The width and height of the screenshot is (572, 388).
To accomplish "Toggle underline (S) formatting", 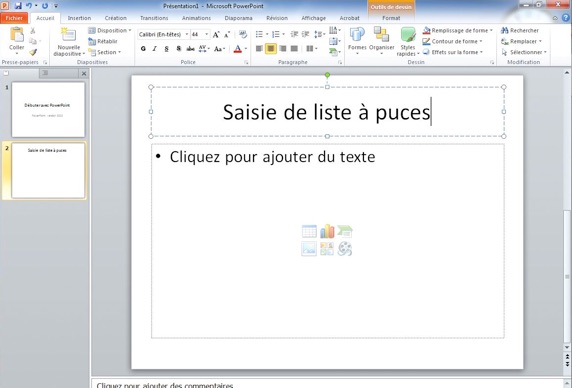I will coord(166,48).
